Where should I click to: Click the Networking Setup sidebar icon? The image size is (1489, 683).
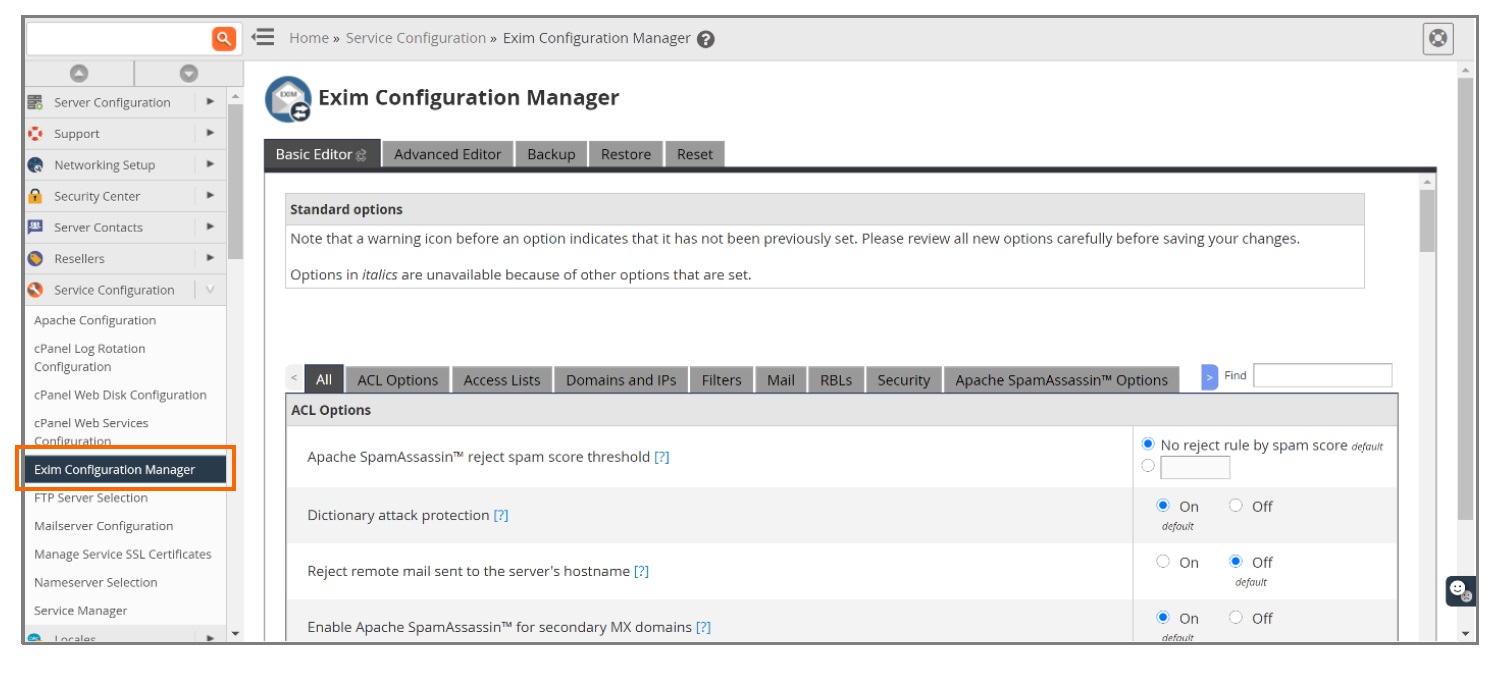(x=36, y=165)
